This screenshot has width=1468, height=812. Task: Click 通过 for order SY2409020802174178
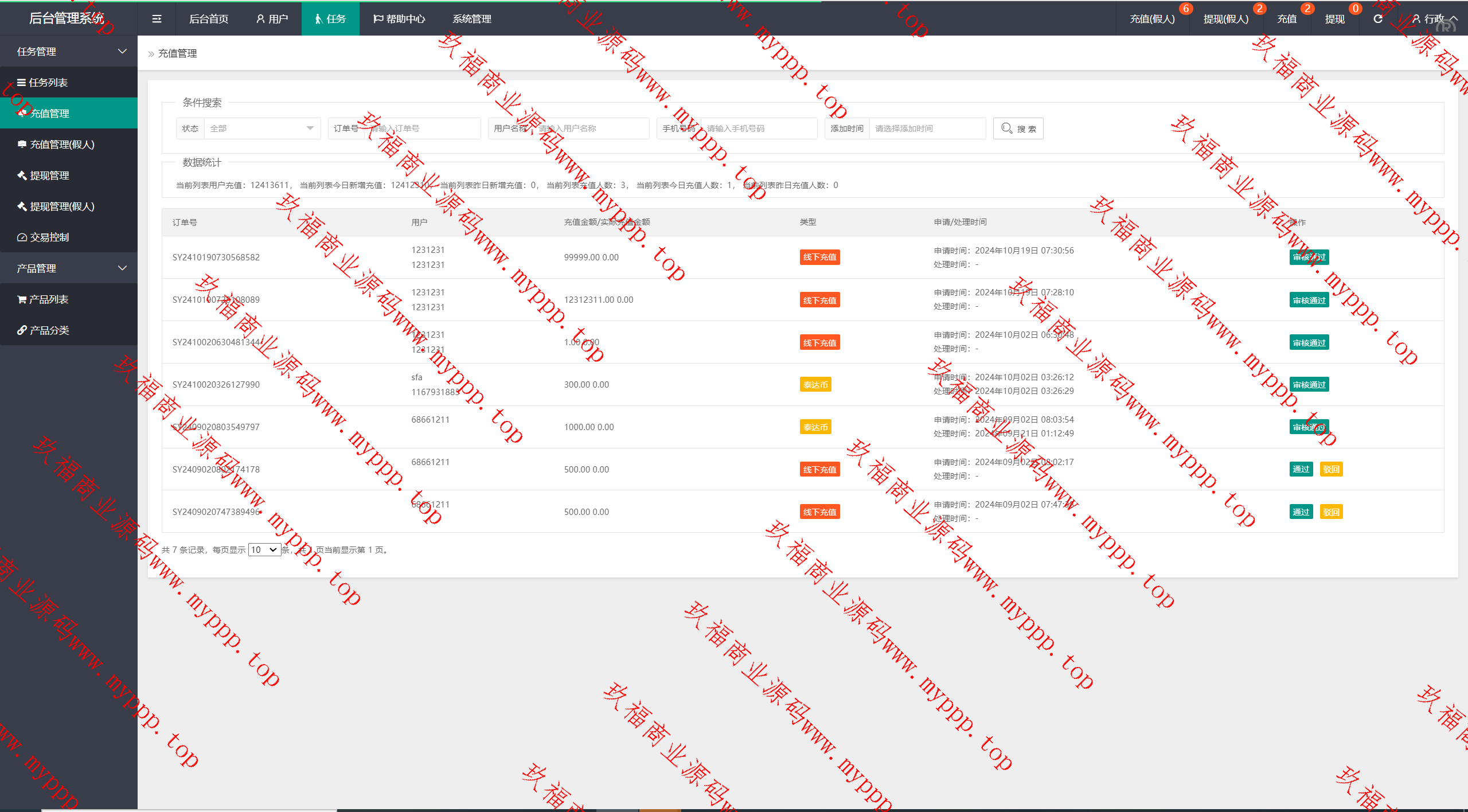(1301, 469)
